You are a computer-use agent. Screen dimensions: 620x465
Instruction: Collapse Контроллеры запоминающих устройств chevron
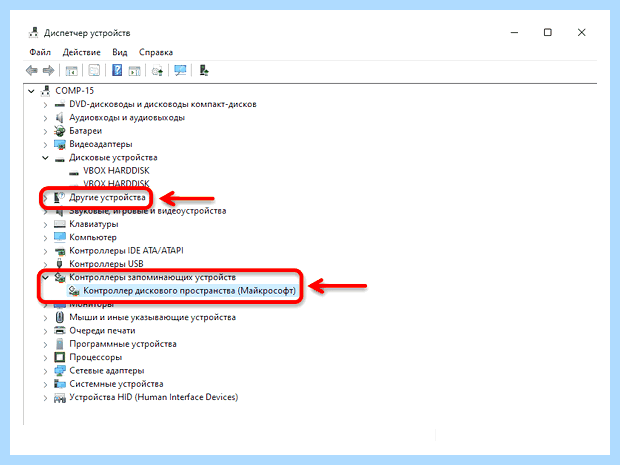[45, 278]
